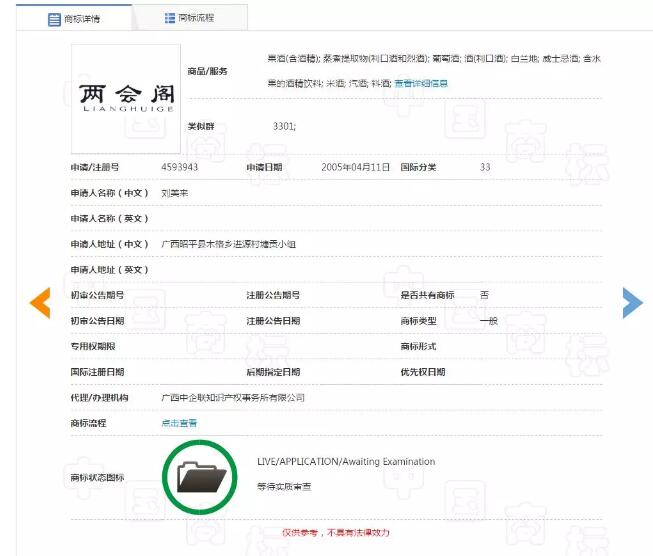Click the 等待实质审查 status text
The height and width of the screenshot is (556, 653).
click(284, 486)
